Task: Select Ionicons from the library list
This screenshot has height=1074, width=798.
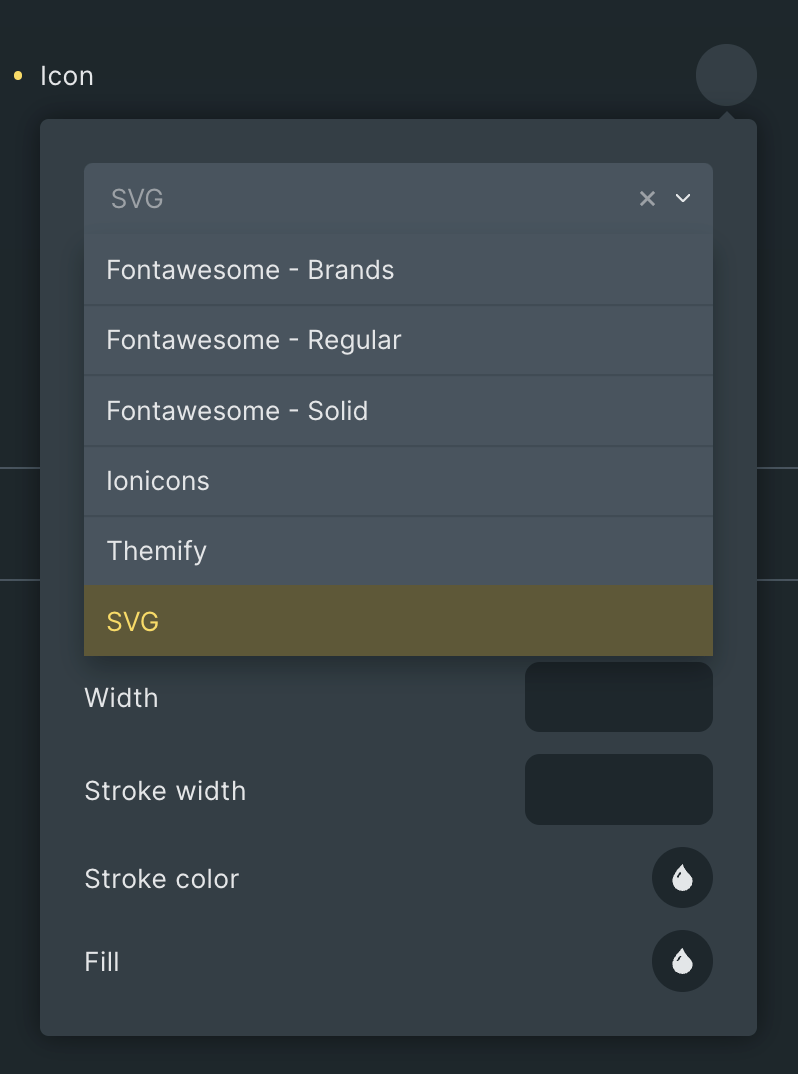Action: (398, 481)
